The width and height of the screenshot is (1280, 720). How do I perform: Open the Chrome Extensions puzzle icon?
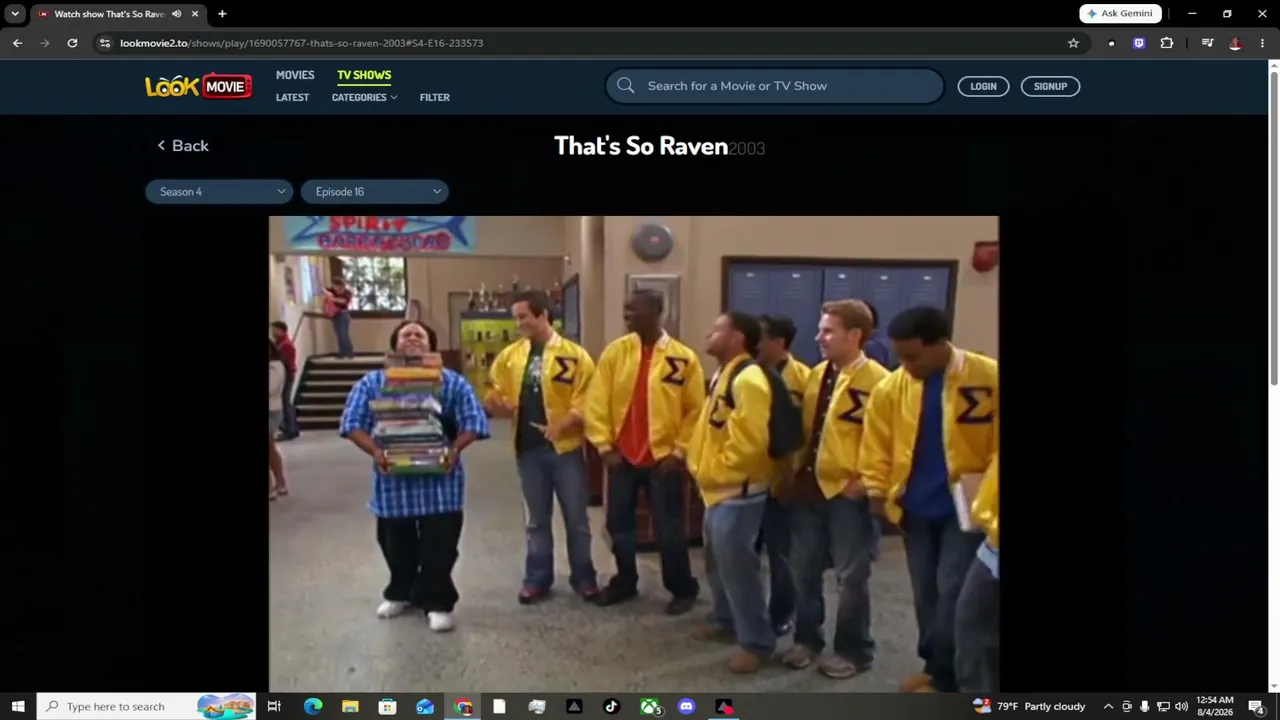[x=1166, y=43]
